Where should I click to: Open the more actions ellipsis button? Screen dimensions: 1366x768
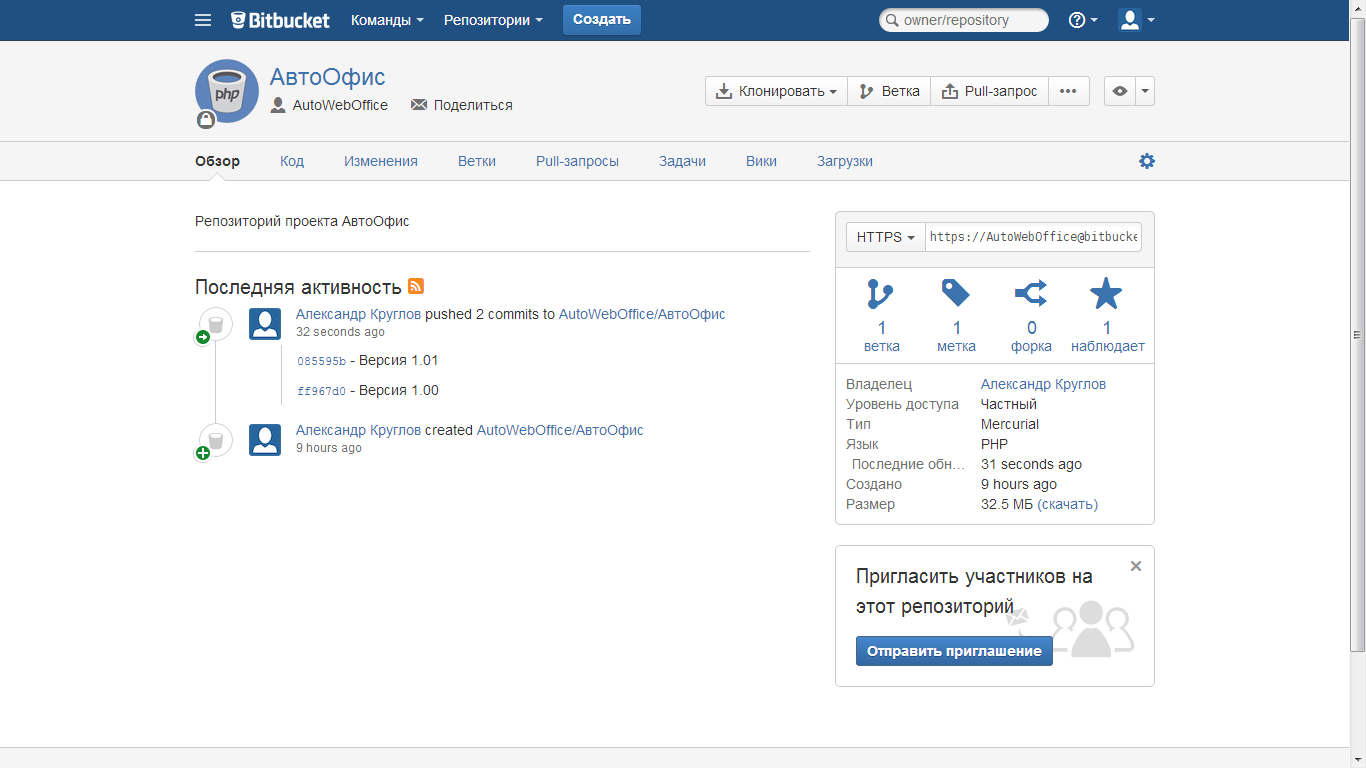click(1068, 91)
